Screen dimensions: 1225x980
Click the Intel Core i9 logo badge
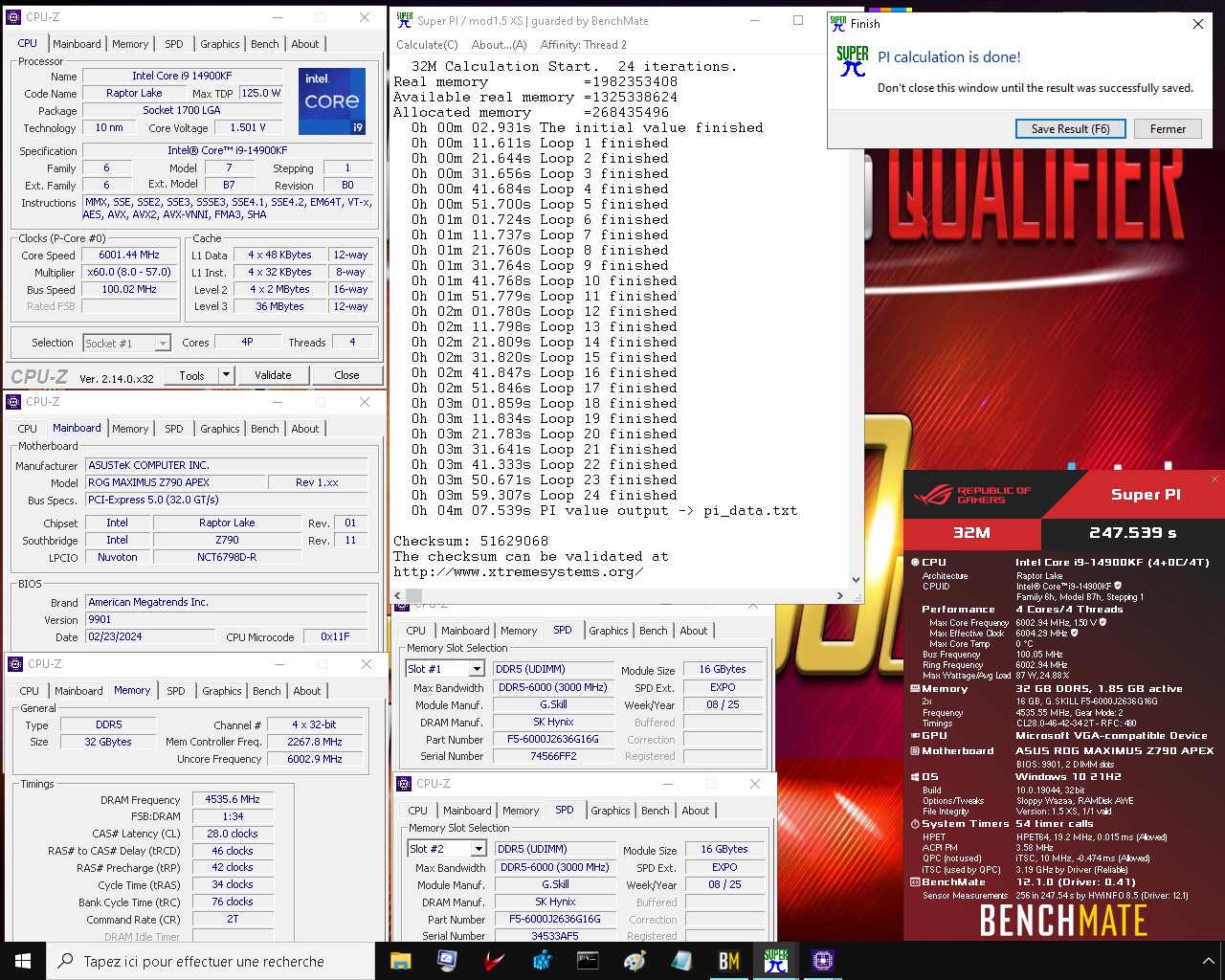pyautogui.click(x=332, y=100)
